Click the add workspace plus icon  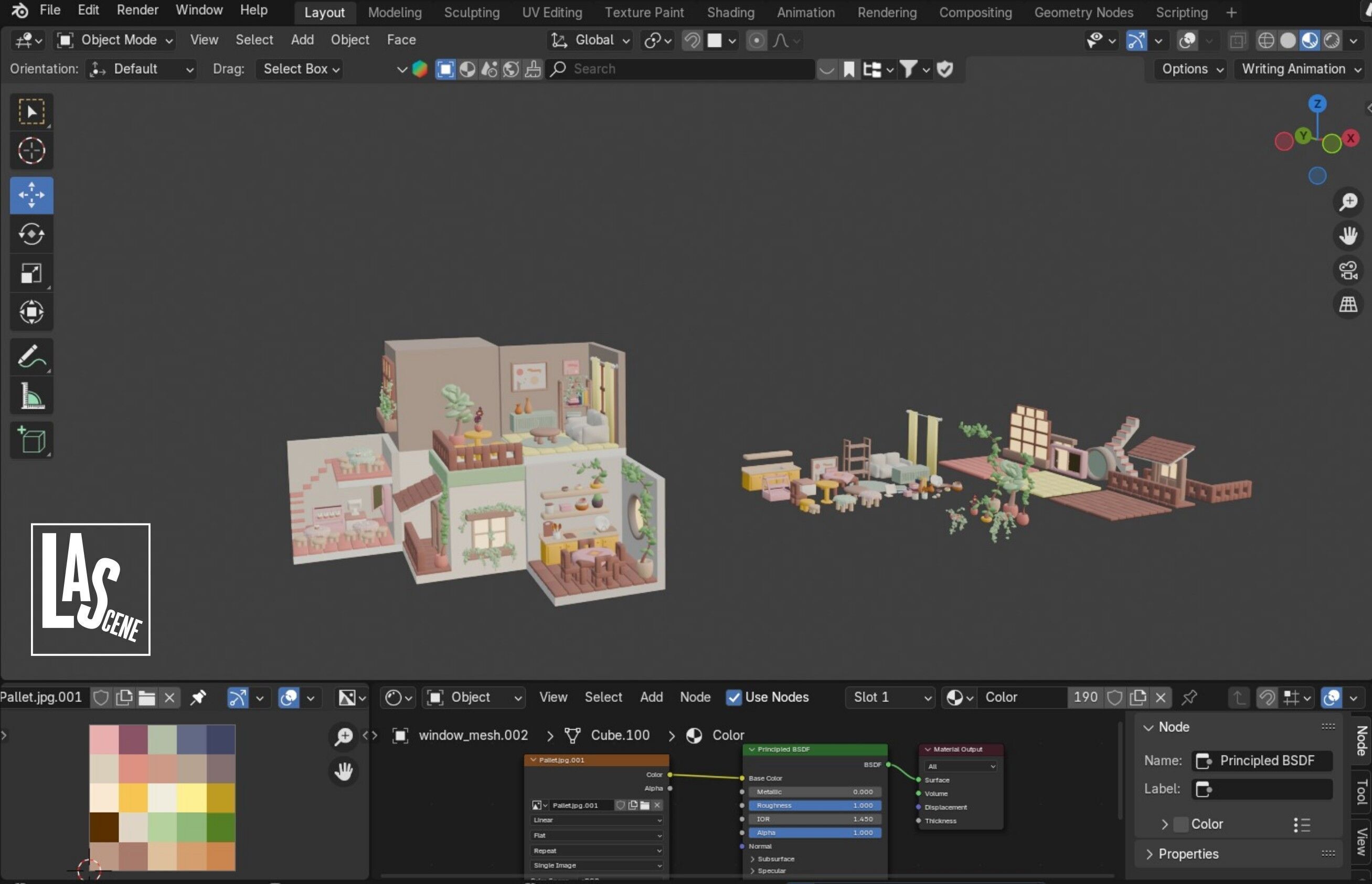pos(1231,13)
